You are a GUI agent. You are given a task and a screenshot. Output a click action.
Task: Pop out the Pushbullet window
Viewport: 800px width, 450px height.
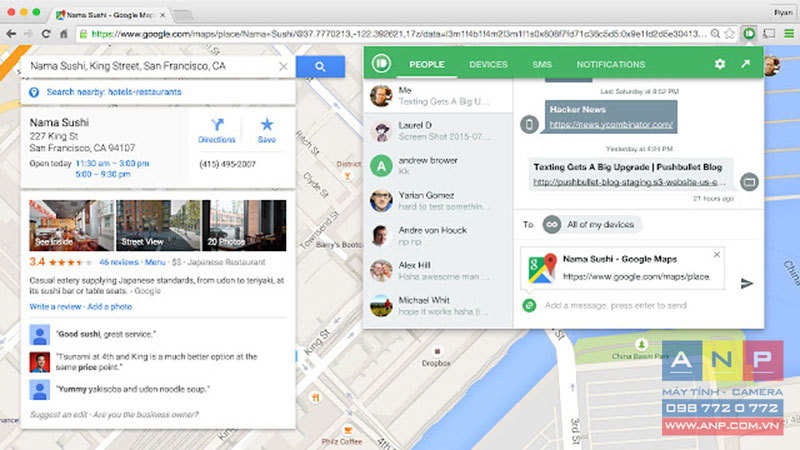(x=746, y=64)
